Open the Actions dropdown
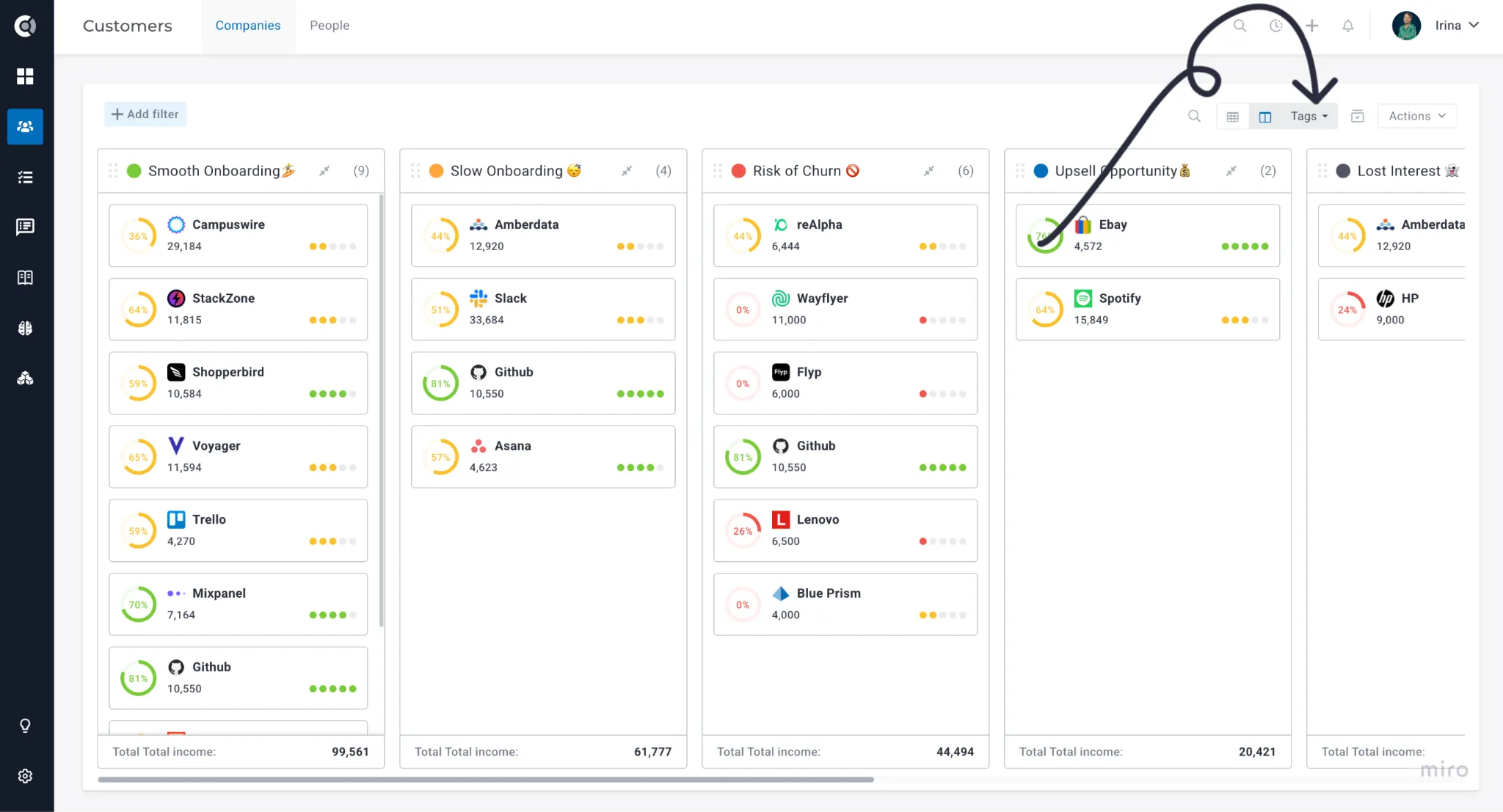This screenshot has height=812, width=1503. click(x=1417, y=116)
